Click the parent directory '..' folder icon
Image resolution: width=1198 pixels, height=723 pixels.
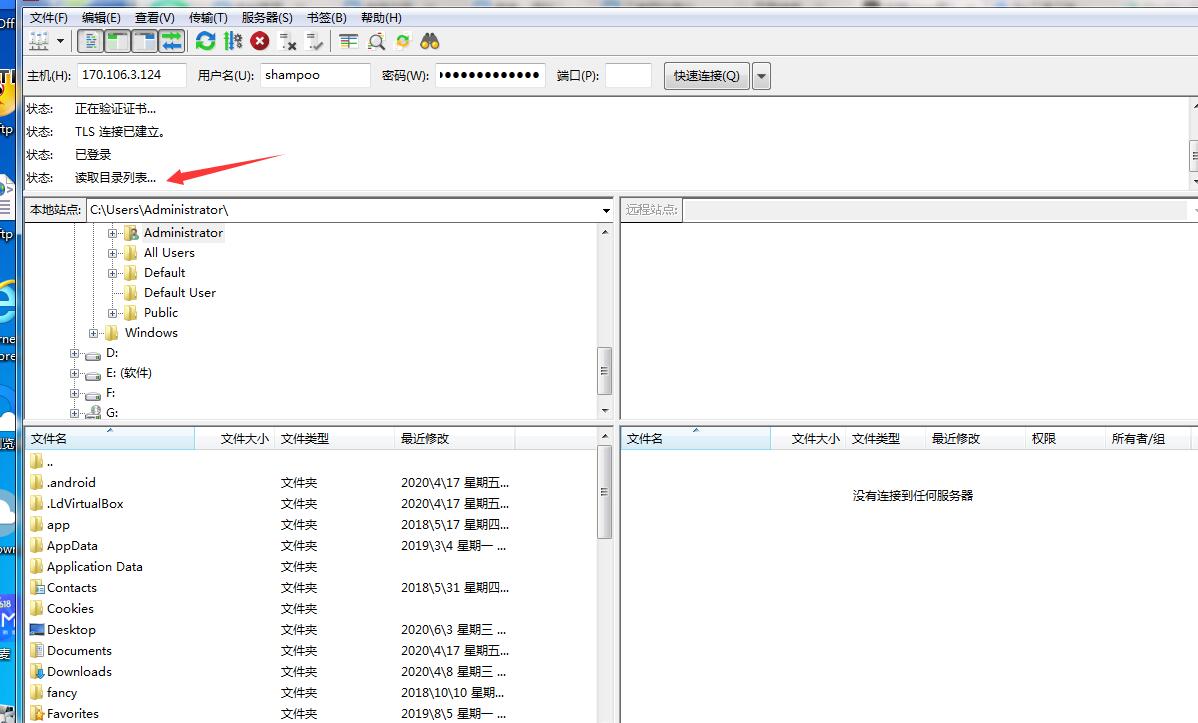click(x=37, y=462)
